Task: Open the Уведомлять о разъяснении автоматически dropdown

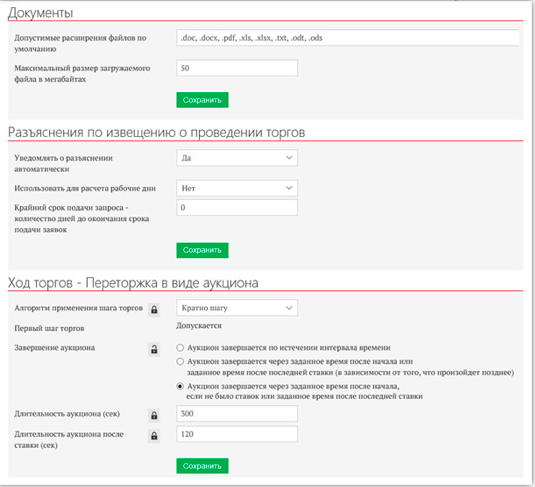Action: pos(237,158)
